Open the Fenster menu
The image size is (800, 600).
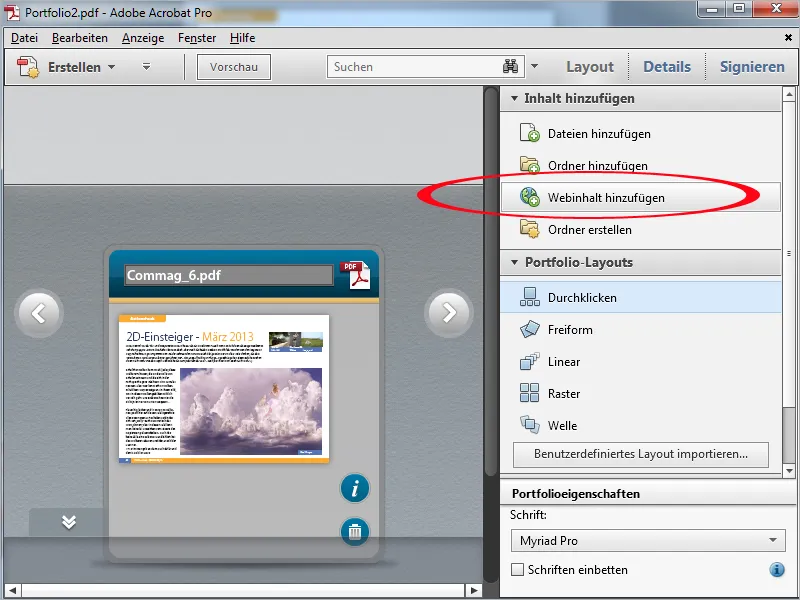point(197,38)
